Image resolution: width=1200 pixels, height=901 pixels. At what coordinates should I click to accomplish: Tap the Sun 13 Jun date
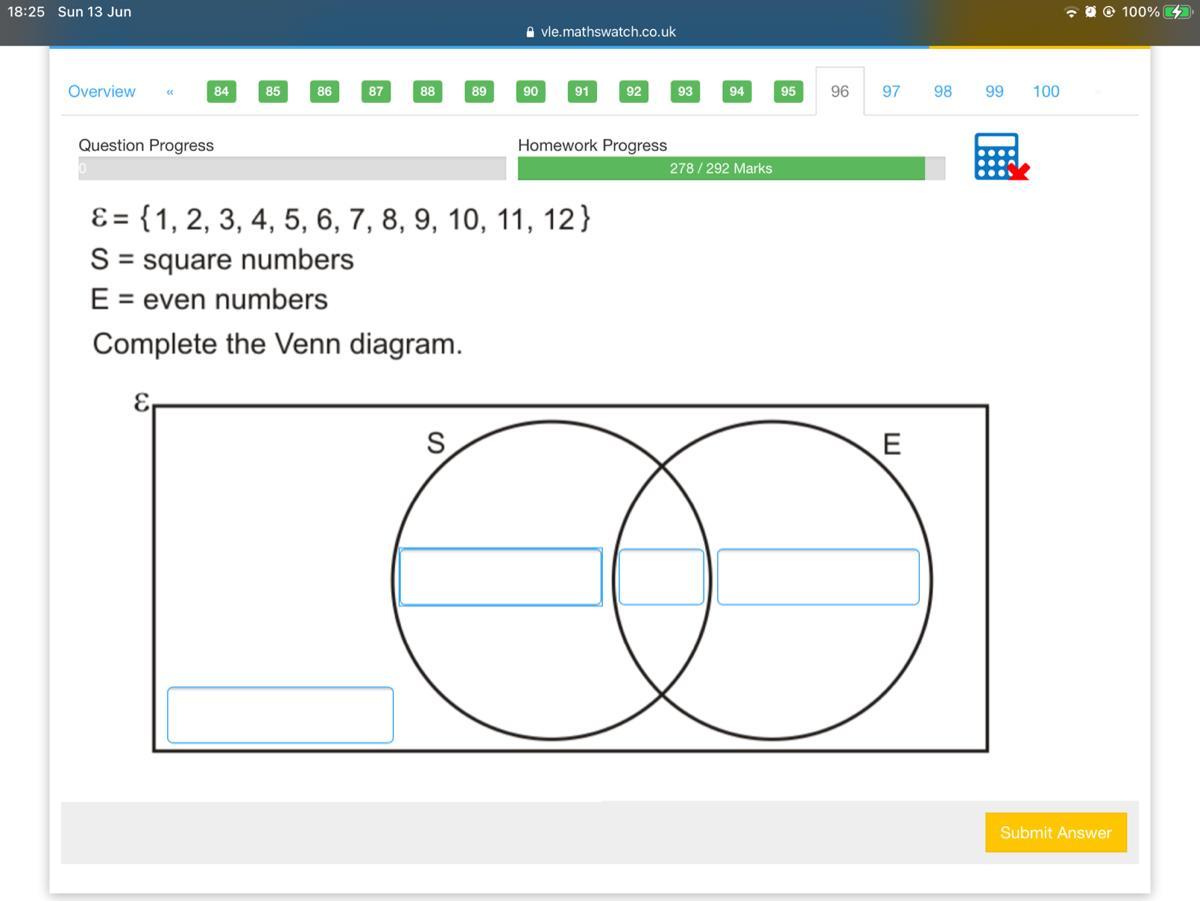[94, 12]
